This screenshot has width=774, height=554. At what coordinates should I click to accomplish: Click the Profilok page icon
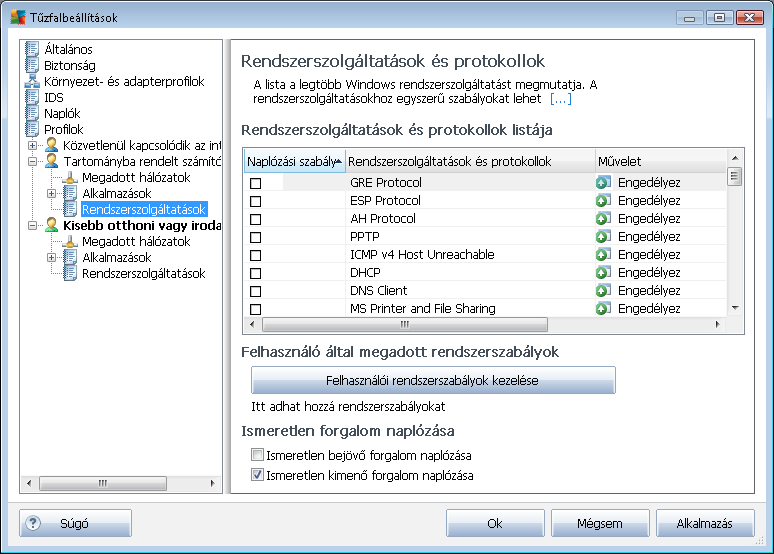[x=32, y=129]
